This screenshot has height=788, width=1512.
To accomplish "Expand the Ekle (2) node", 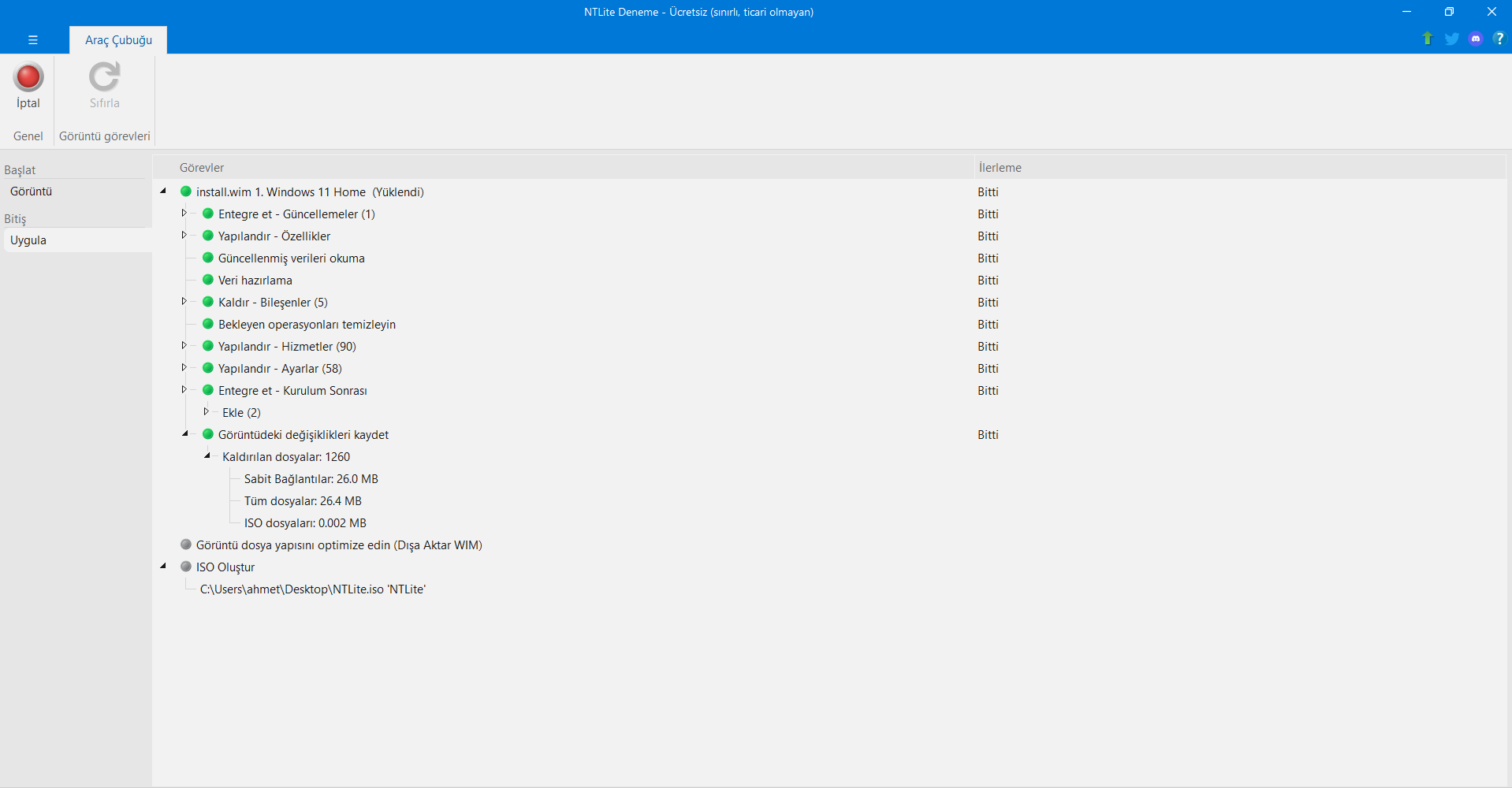I will click(207, 411).
